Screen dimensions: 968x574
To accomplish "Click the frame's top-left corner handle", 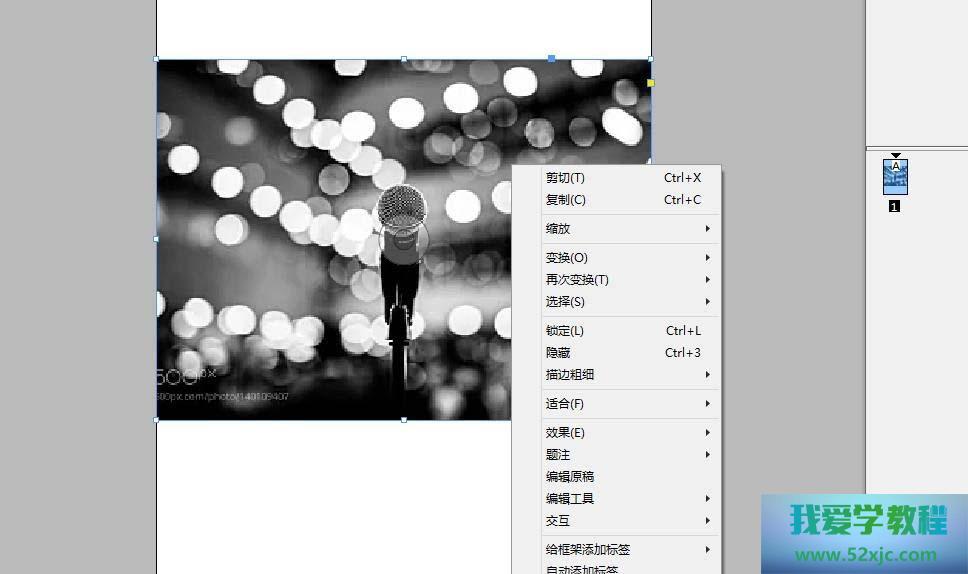I will coord(157,60).
